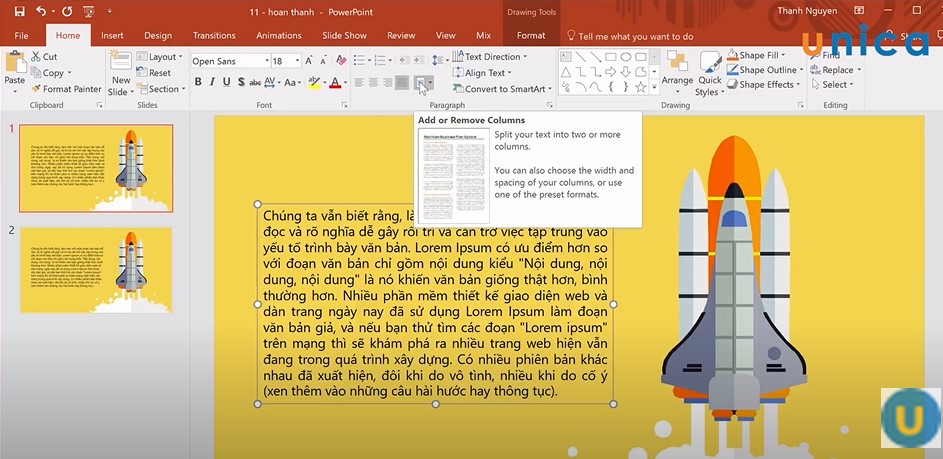Image resolution: width=943 pixels, height=459 pixels.
Task: Expand the shapes gallery More arrow
Action: [x=654, y=89]
